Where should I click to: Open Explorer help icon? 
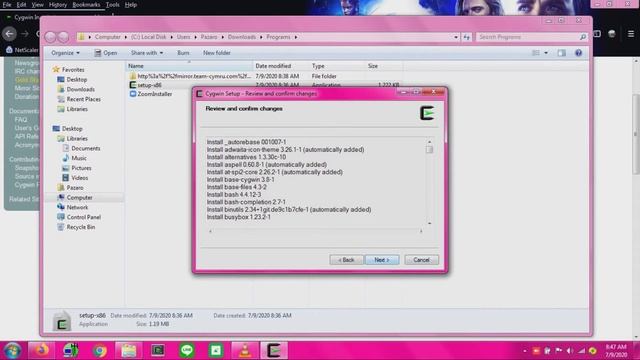pyautogui.click(x=578, y=53)
